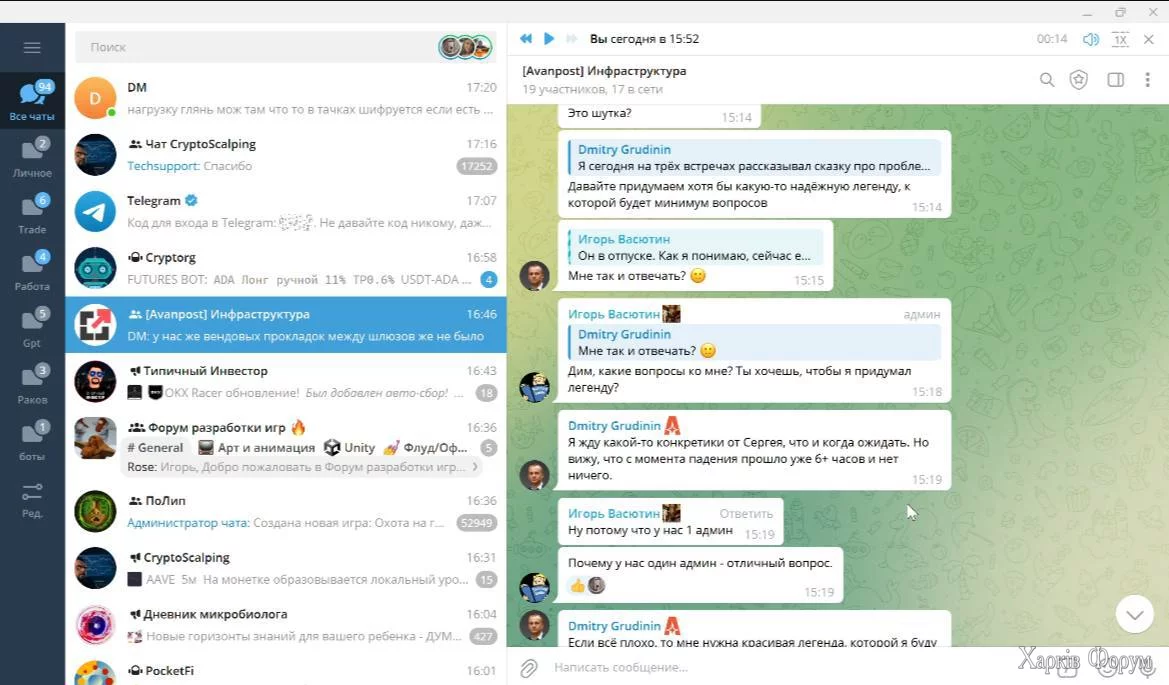This screenshot has width=1169, height=685.
Task: Click DM chat avatar
Action: (95, 98)
